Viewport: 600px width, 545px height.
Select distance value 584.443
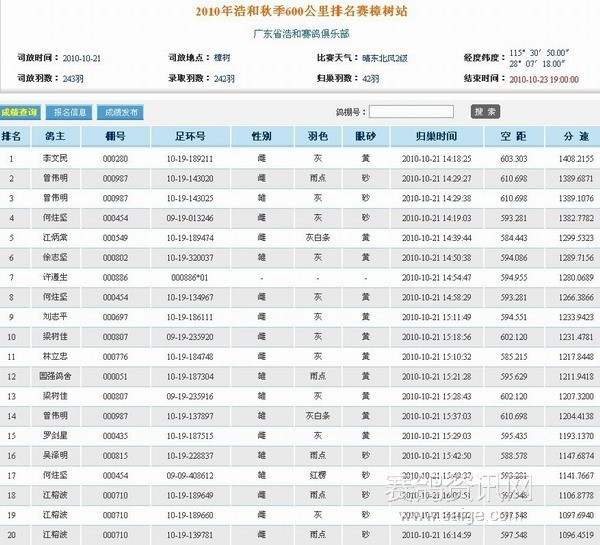[514, 238]
